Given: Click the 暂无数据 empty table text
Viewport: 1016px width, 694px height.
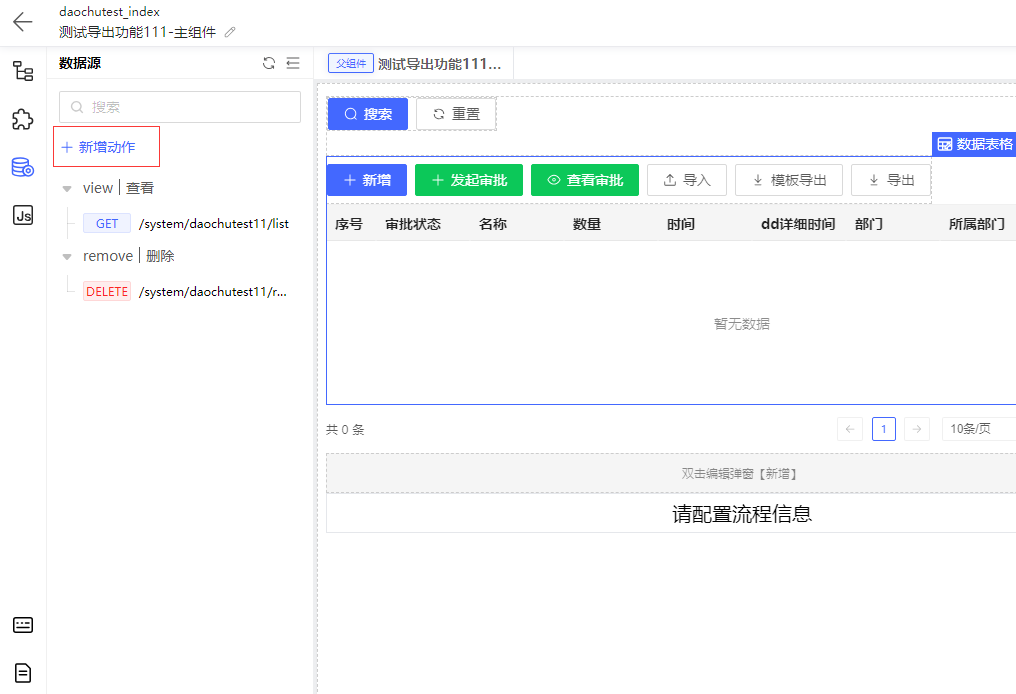Looking at the screenshot, I should point(741,324).
